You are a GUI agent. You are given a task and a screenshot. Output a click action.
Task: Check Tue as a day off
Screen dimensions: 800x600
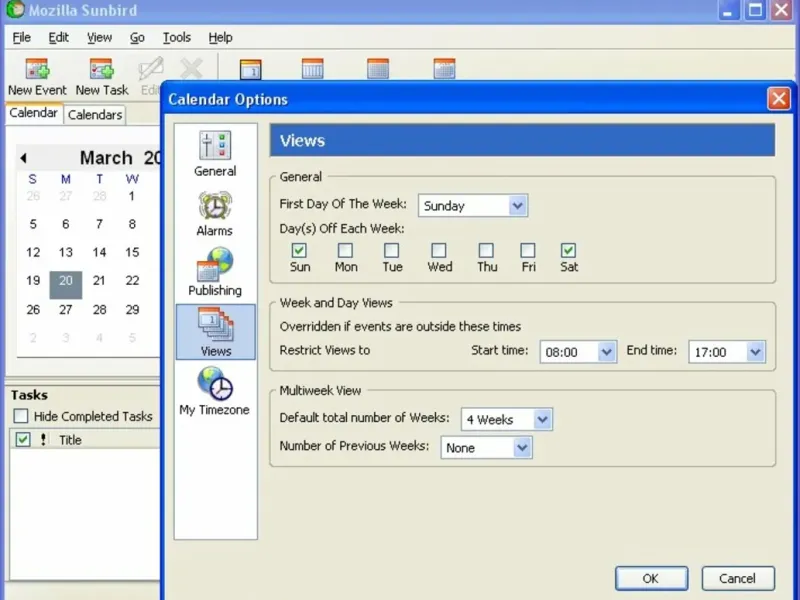391,251
